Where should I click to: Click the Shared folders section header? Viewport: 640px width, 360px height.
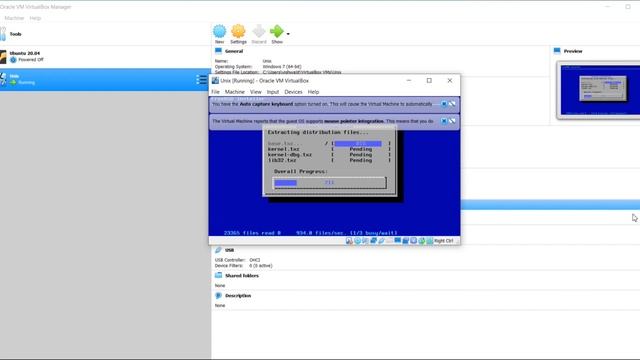click(242, 276)
